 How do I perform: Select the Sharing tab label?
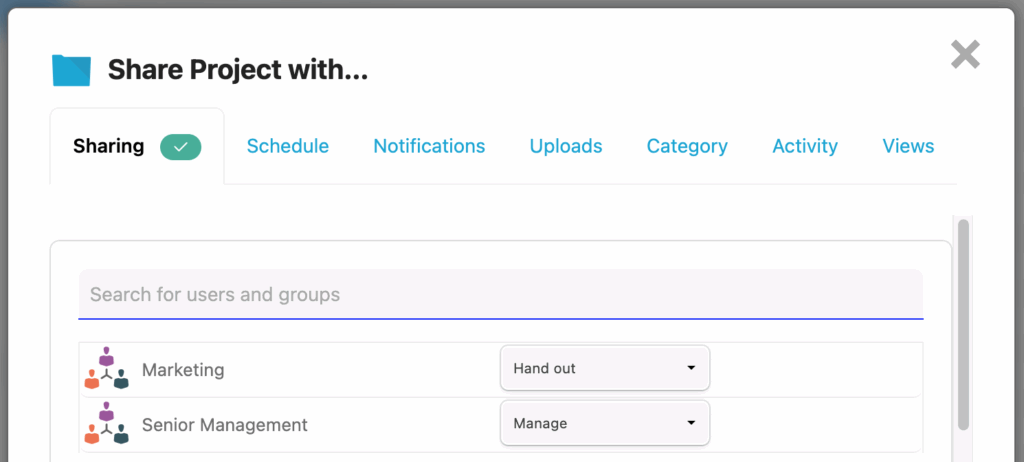109,146
